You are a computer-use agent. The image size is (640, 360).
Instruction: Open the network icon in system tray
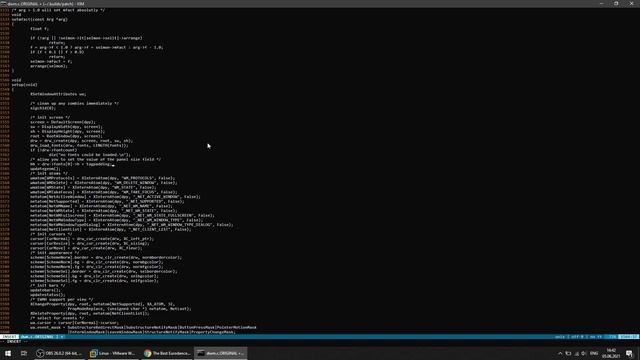tap(576, 353)
